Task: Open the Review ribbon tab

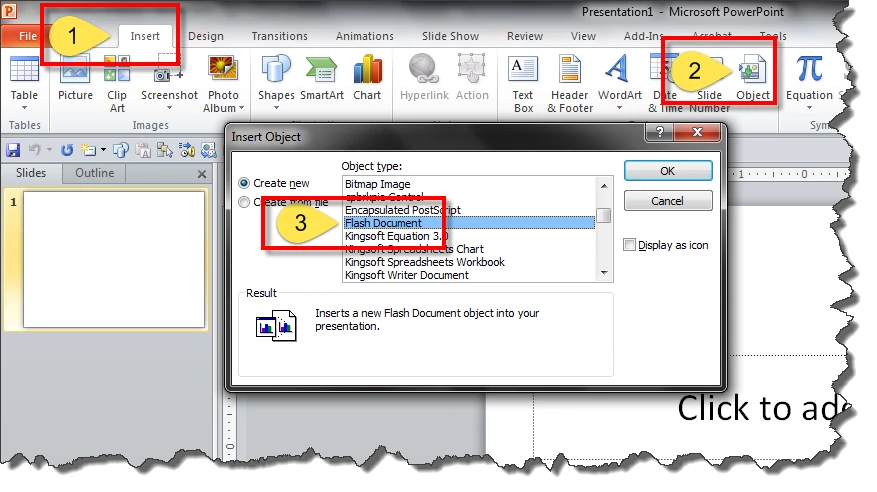Action: pyautogui.click(x=525, y=36)
